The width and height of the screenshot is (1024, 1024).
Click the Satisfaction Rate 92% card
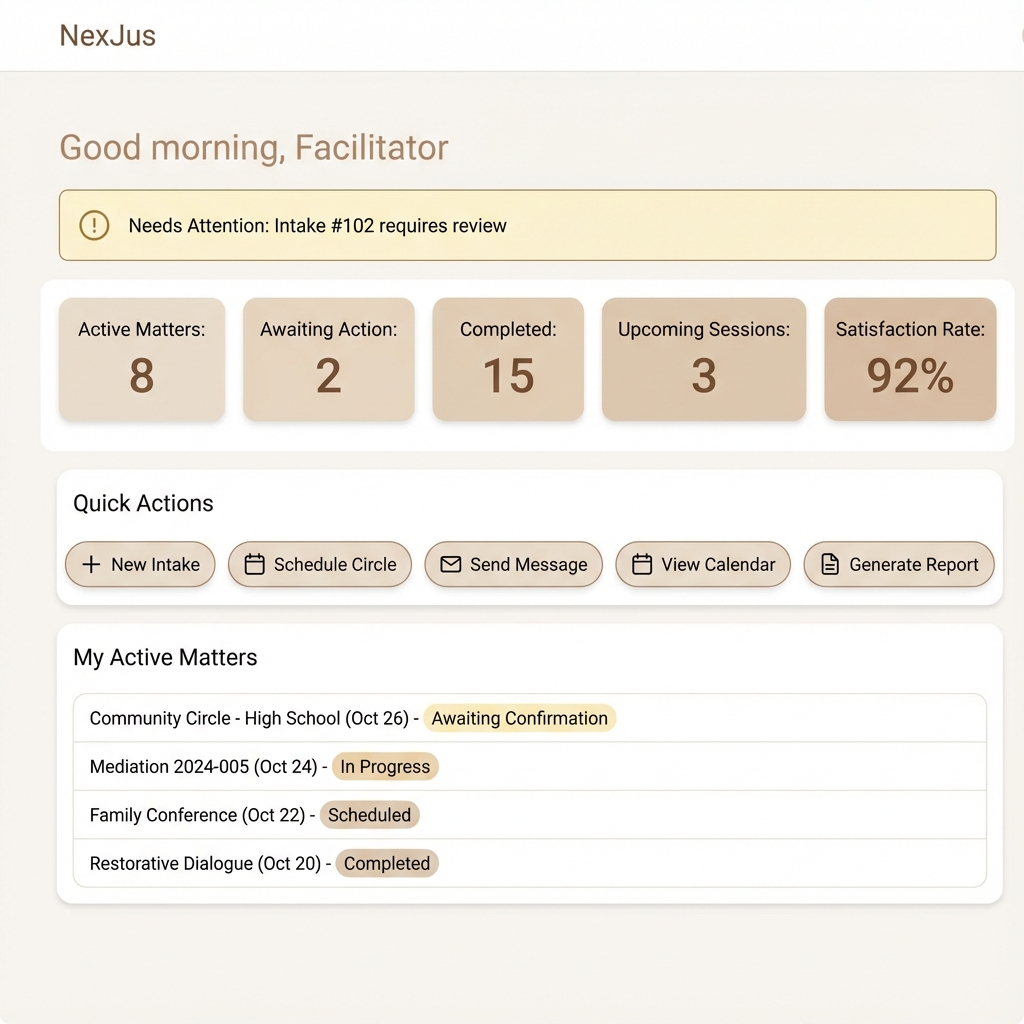tap(910, 358)
